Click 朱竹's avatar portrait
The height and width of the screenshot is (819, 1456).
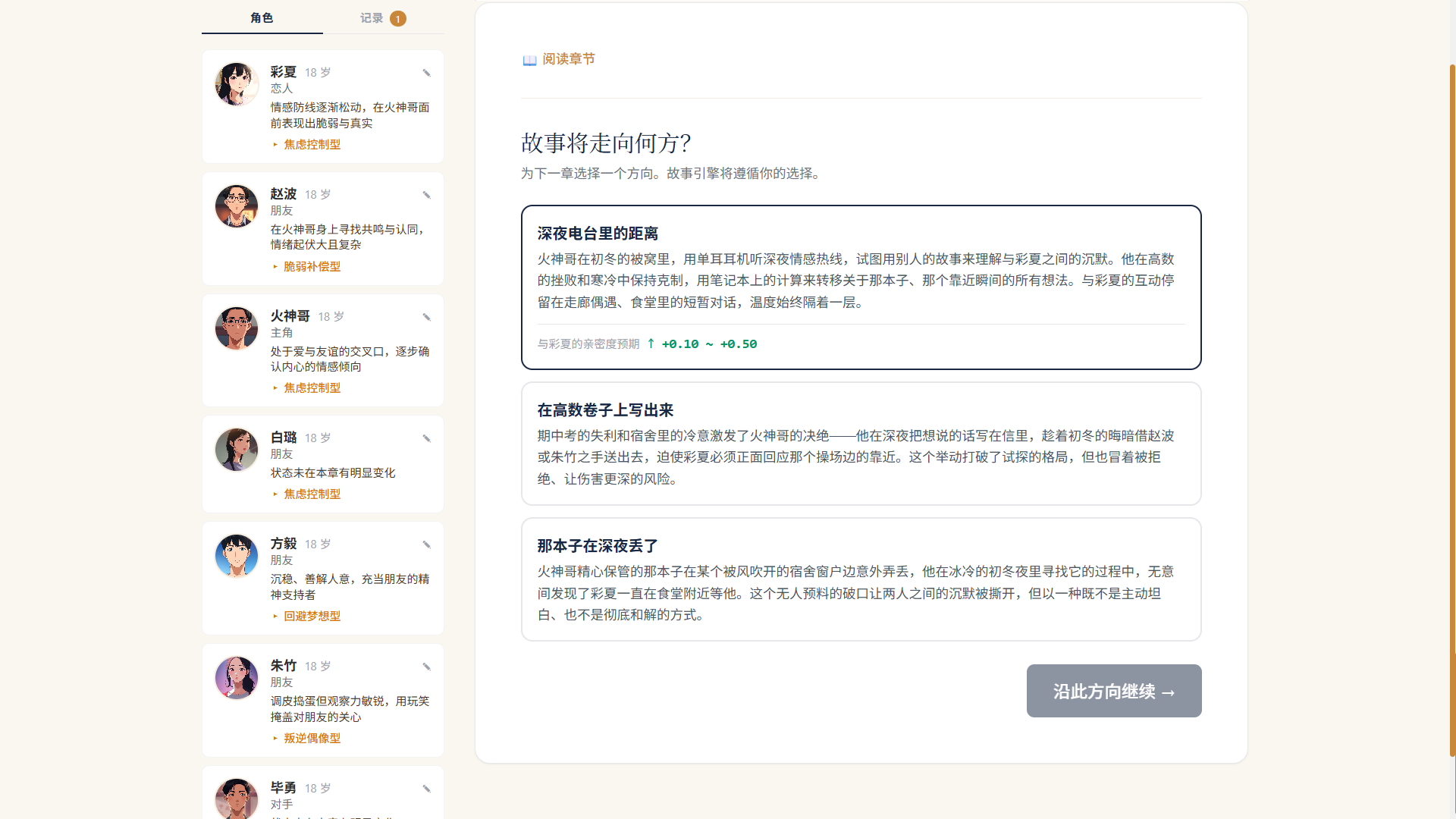[x=237, y=677]
